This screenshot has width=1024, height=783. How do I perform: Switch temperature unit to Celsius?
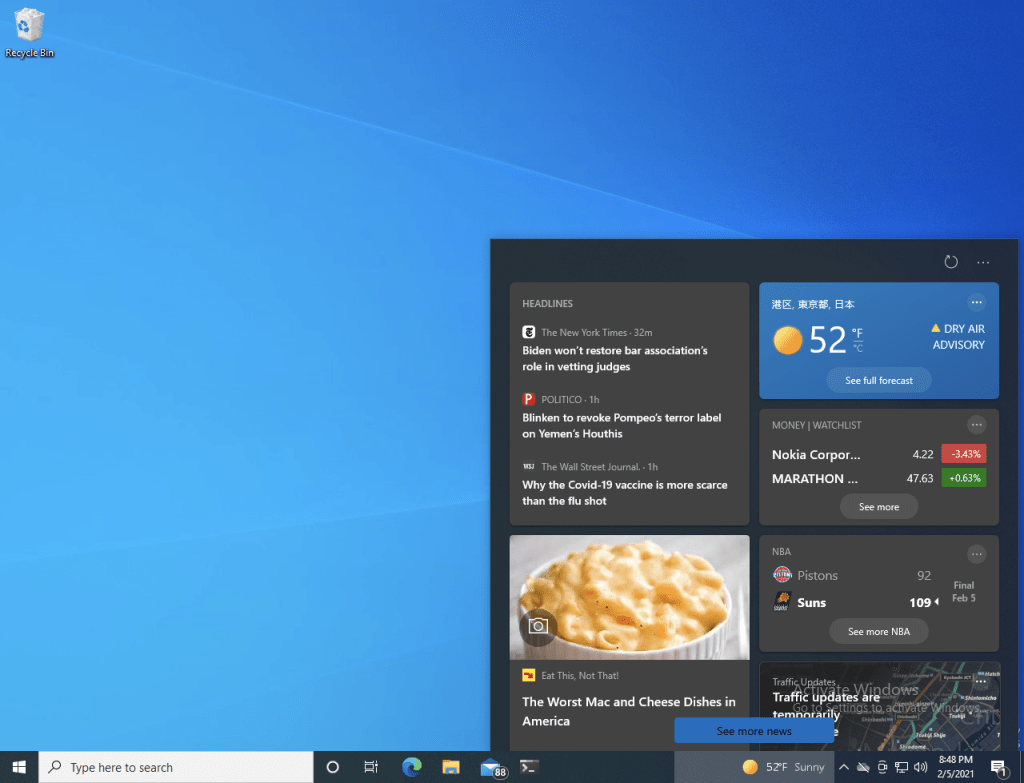857,349
